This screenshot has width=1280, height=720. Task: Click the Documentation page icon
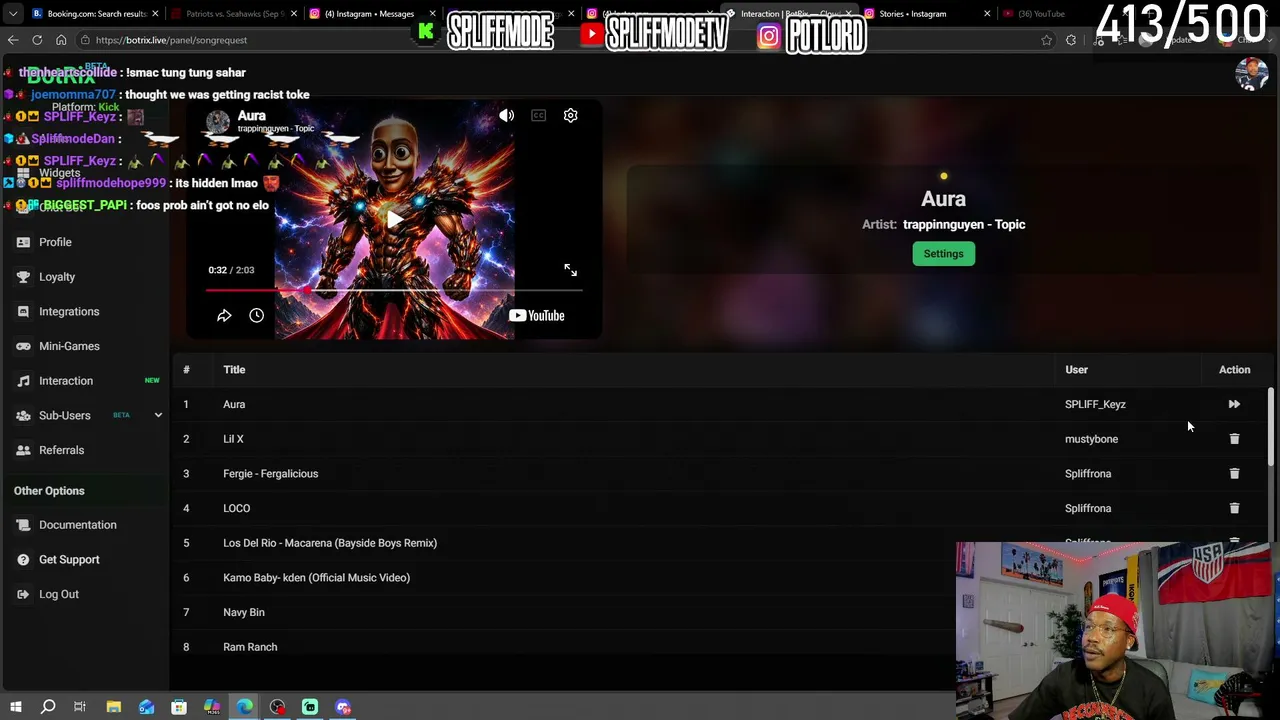coord(23,525)
